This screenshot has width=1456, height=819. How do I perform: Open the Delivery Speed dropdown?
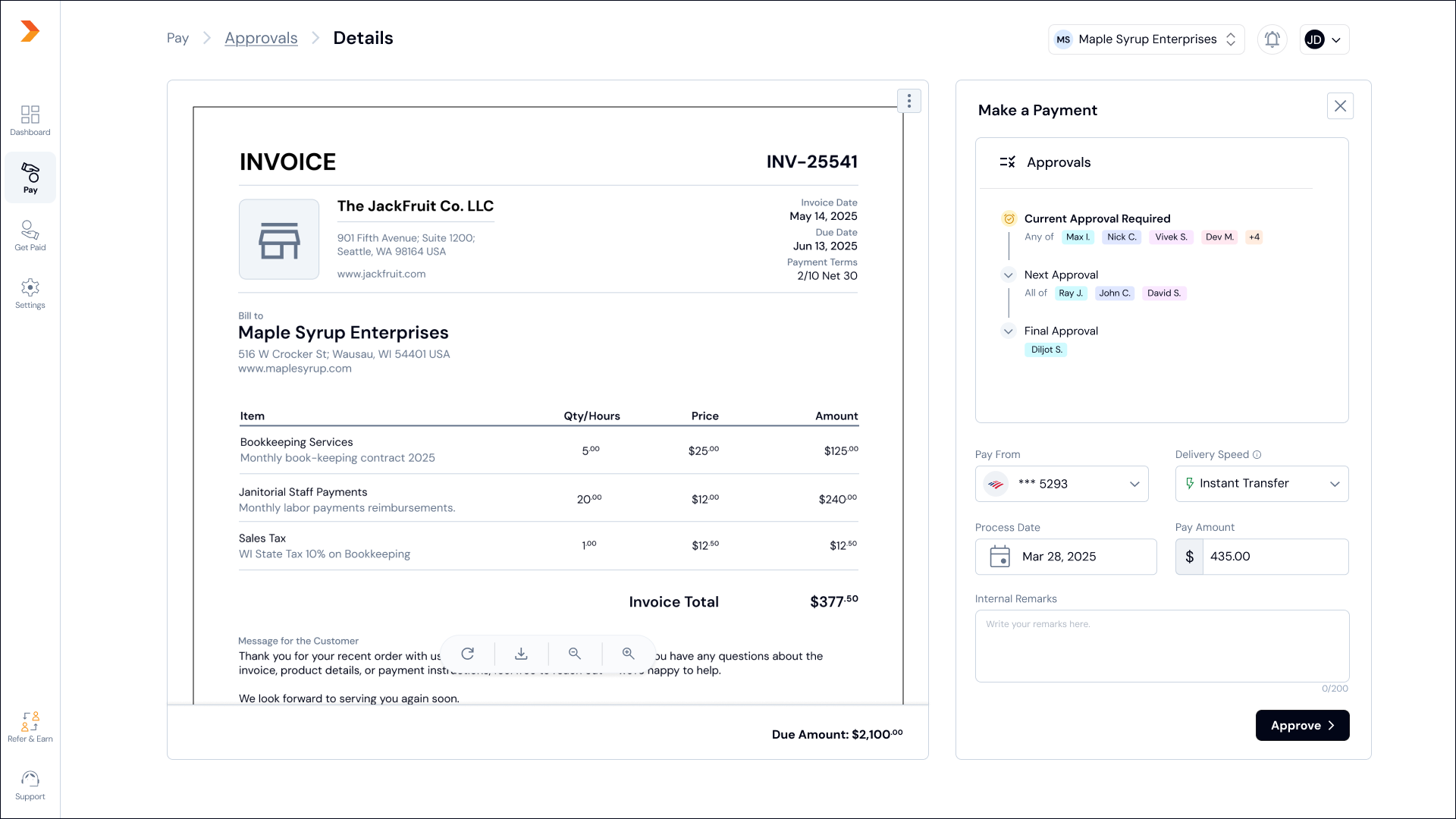(x=1262, y=484)
